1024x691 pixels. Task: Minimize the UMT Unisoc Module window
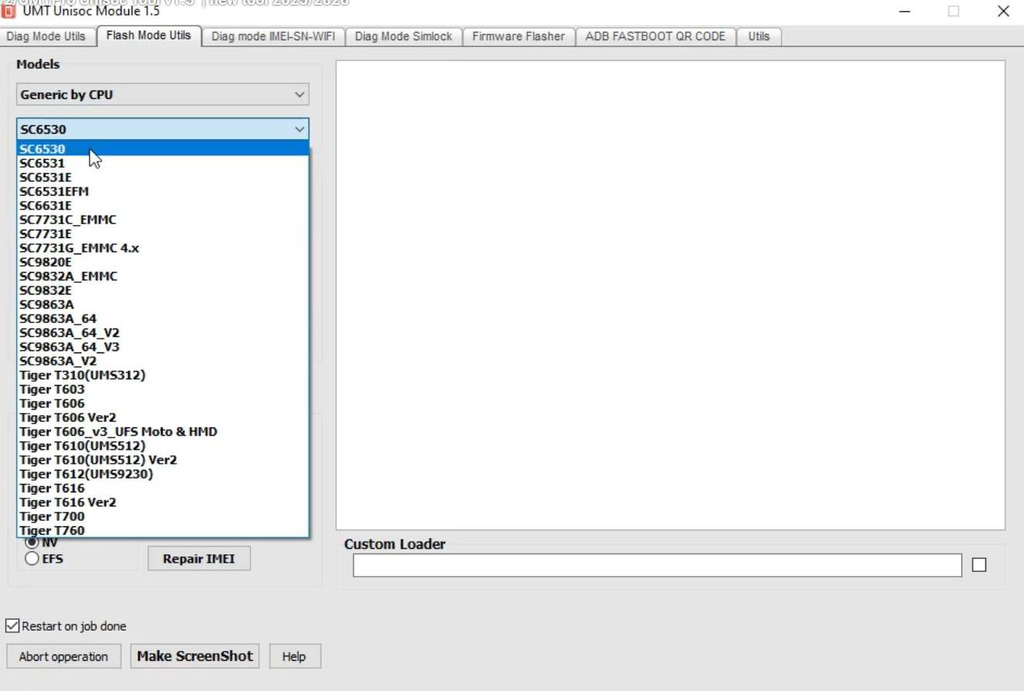[x=904, y=11]
